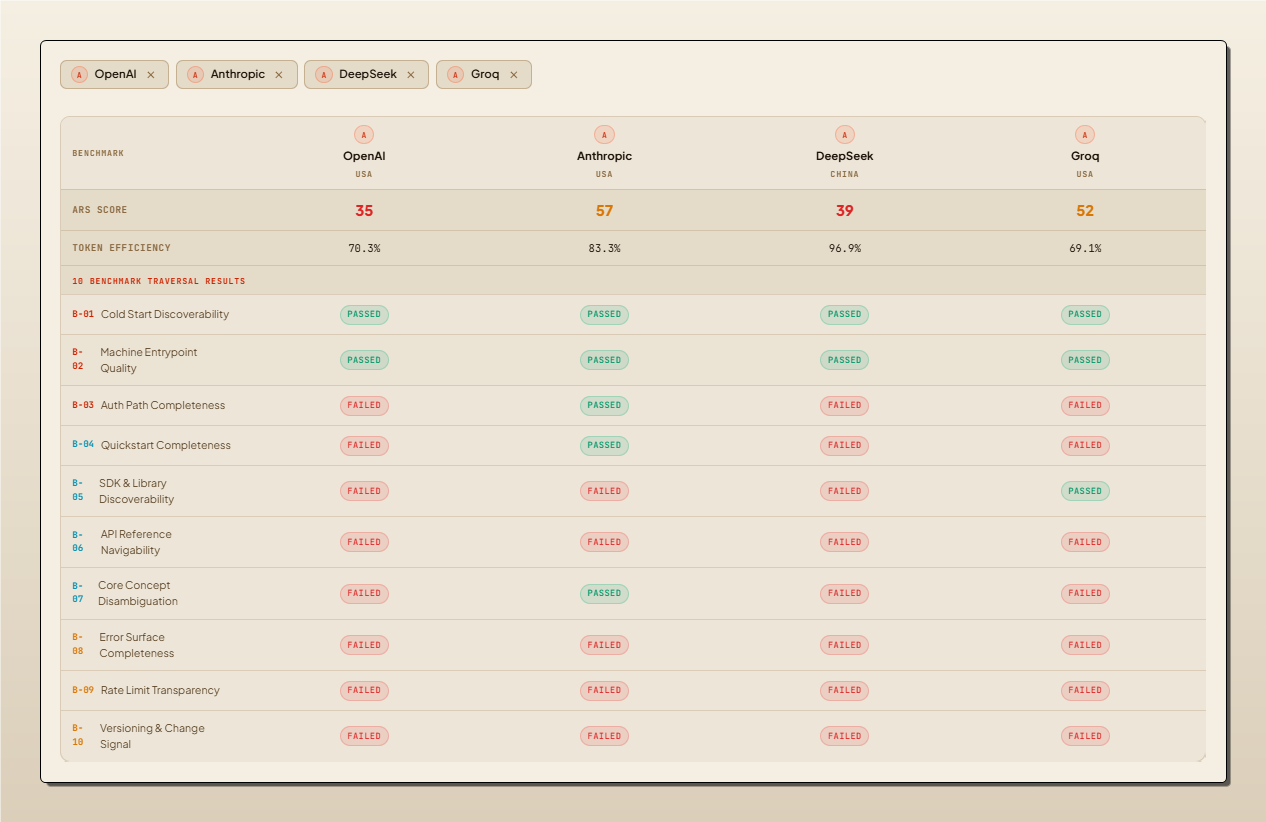The image size is (1266, 822).
Task: Remove the DeepSeek chip with its x
Action: (x=410, y=75)
